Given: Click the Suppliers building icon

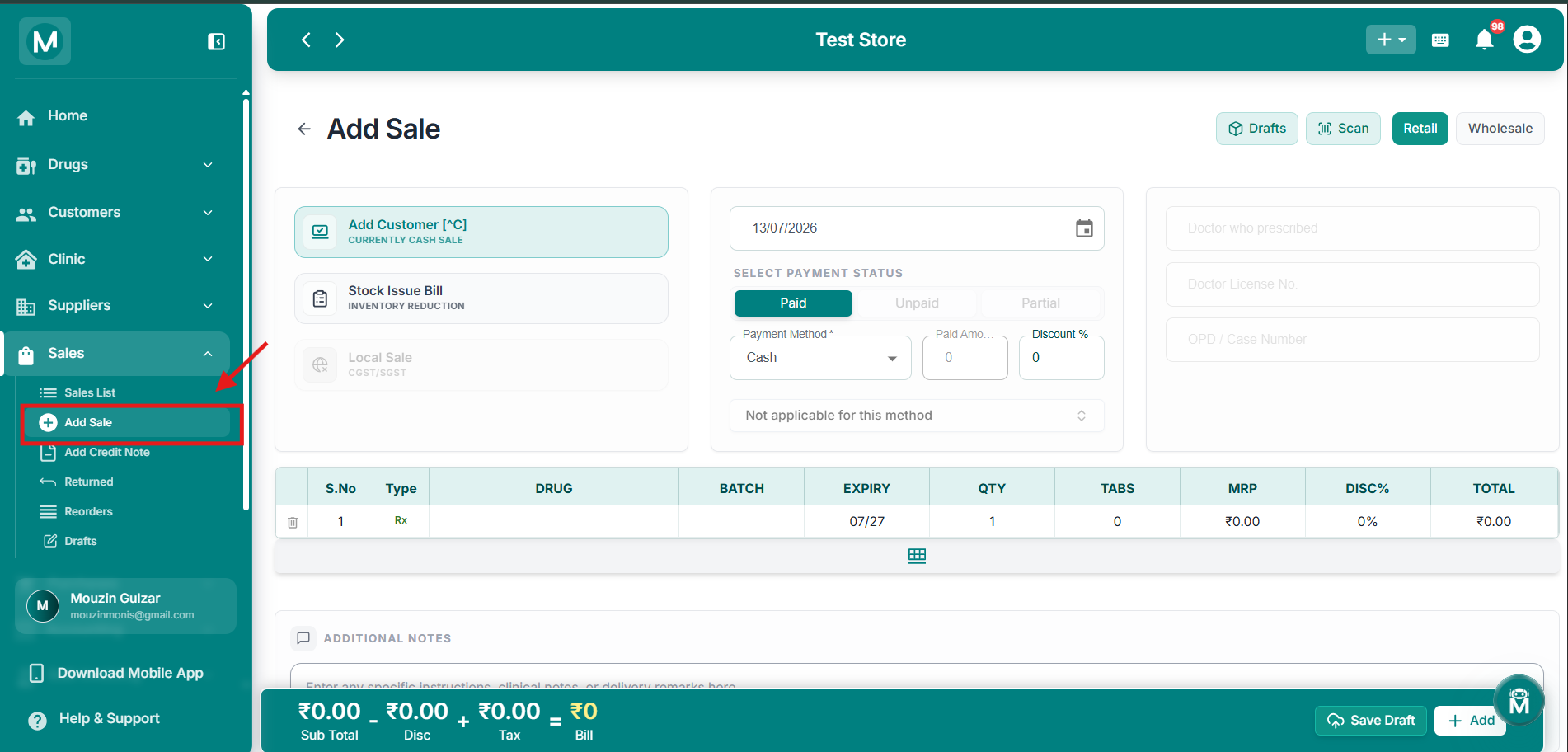Looking at the screenshot, I should click(x=26, y=307).
